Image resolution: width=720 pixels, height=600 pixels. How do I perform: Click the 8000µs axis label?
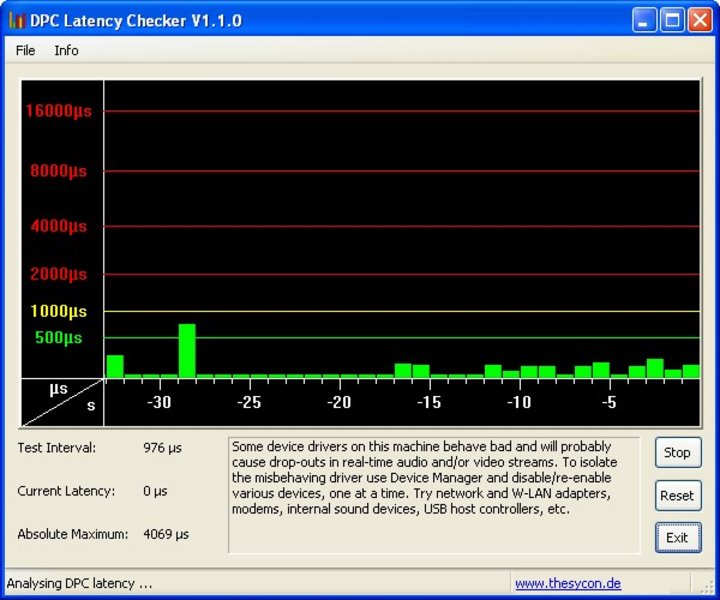click(x=58, y=171)
